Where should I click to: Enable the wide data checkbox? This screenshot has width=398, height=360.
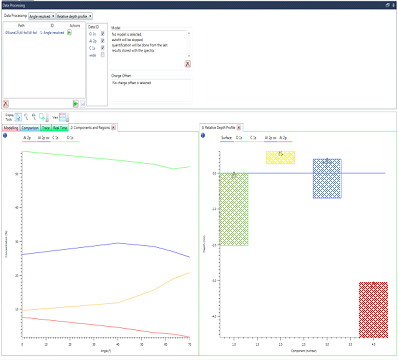tap(103, 55)
